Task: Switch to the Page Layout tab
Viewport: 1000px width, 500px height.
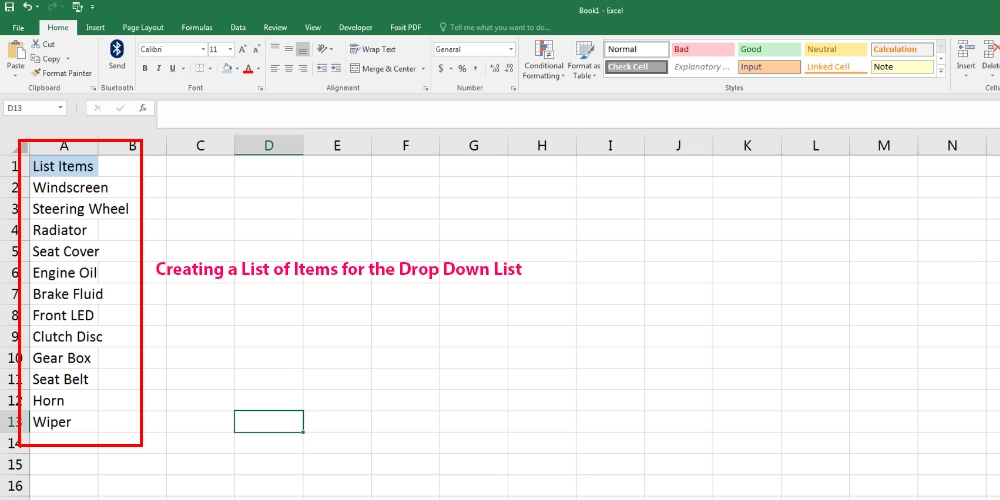Action: (x=143, y=27)
